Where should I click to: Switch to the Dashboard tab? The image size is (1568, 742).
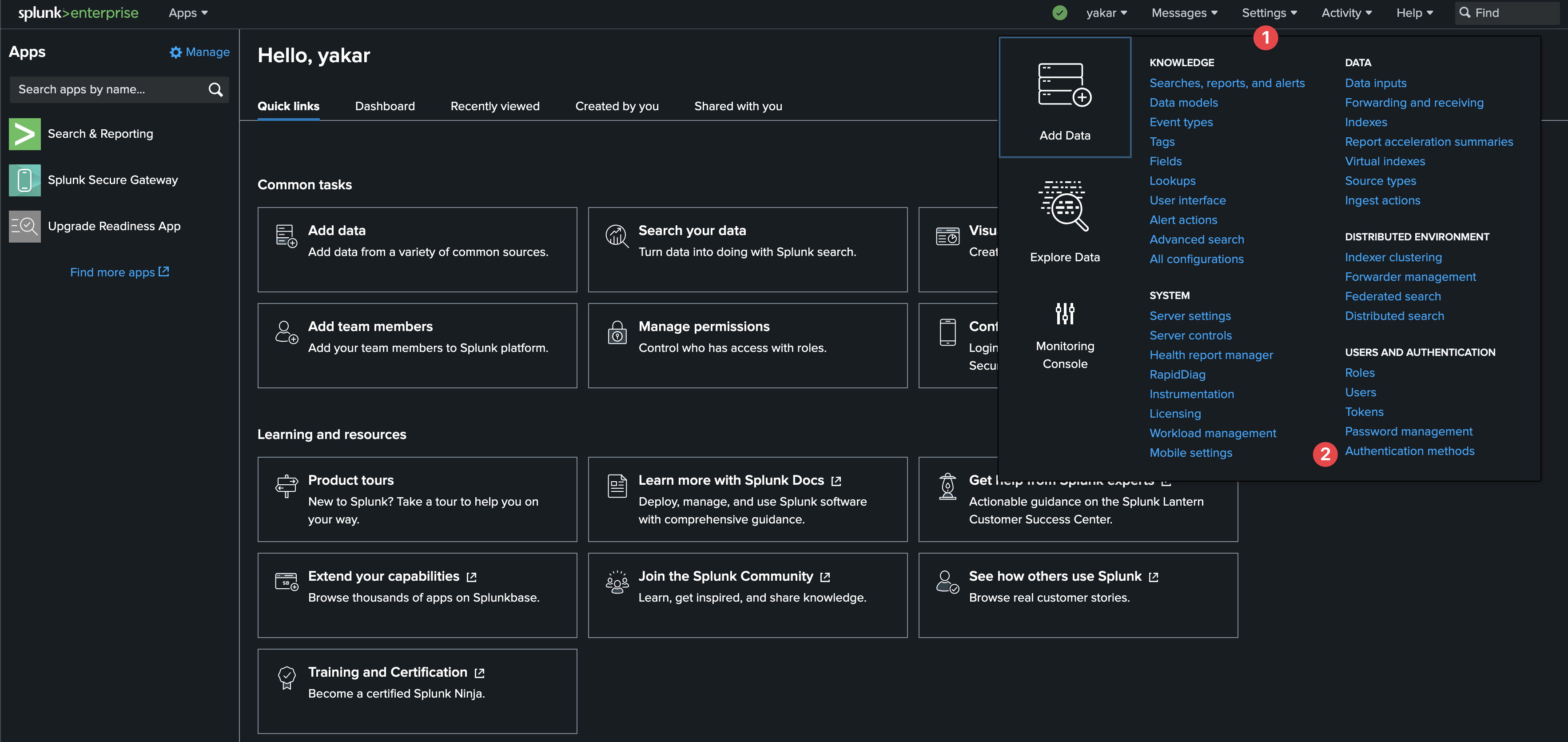click(x=385, y=106)
